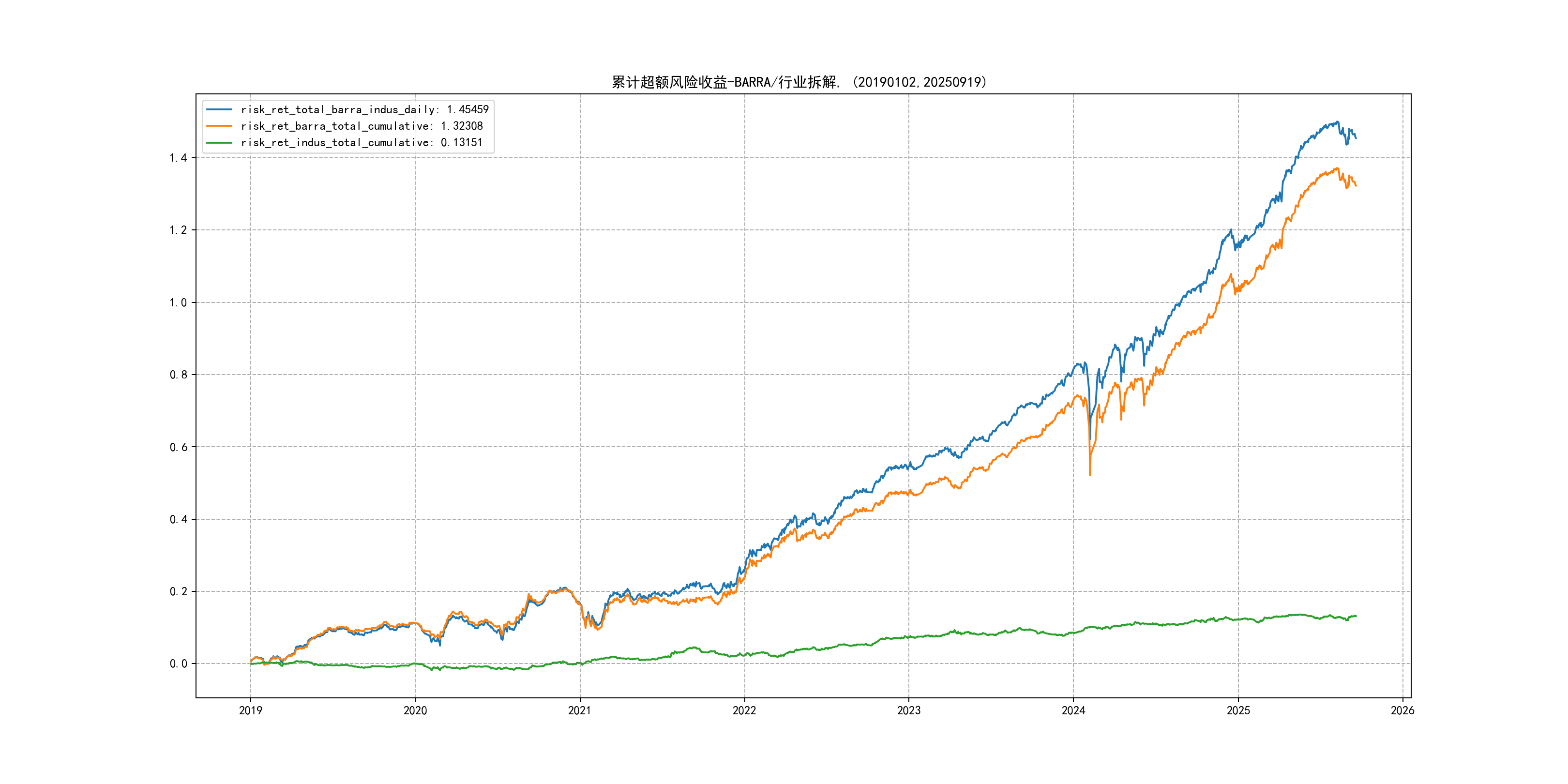Click the 0.8 y-axis tick label

pyautogui.click(x=179, y=375)
